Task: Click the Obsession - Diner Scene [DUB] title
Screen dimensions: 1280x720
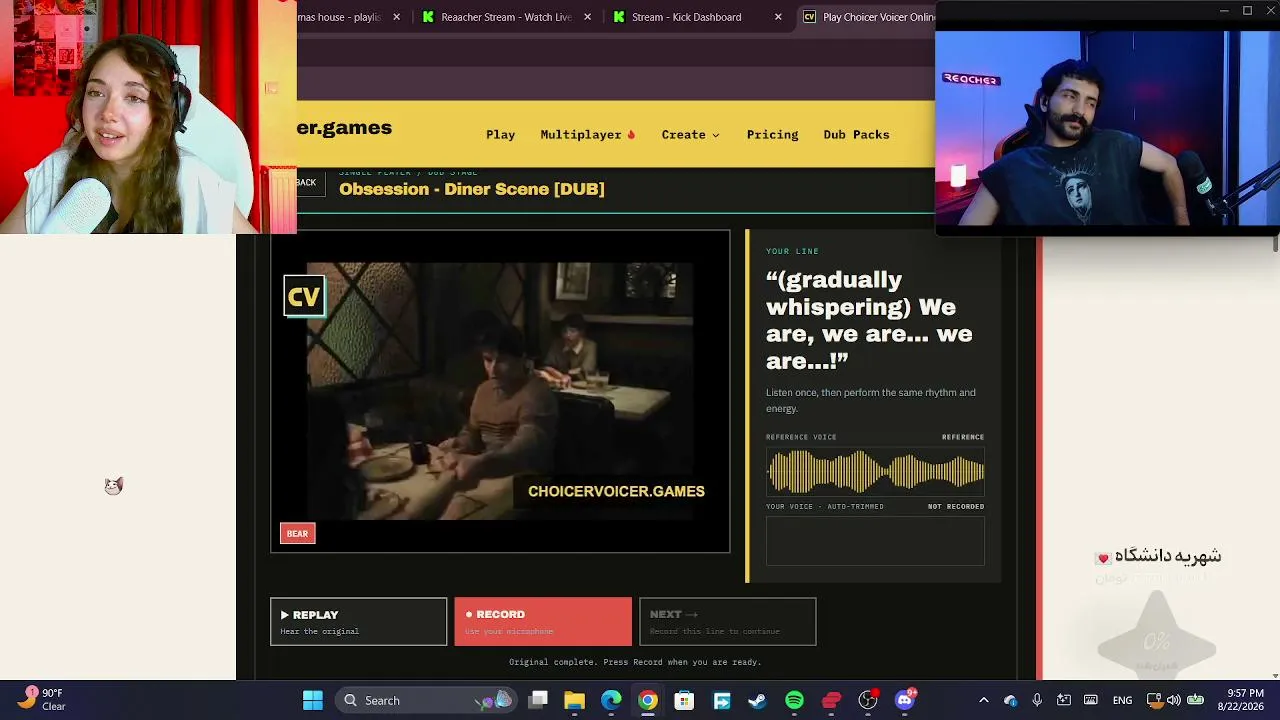Action: point(472,189)
